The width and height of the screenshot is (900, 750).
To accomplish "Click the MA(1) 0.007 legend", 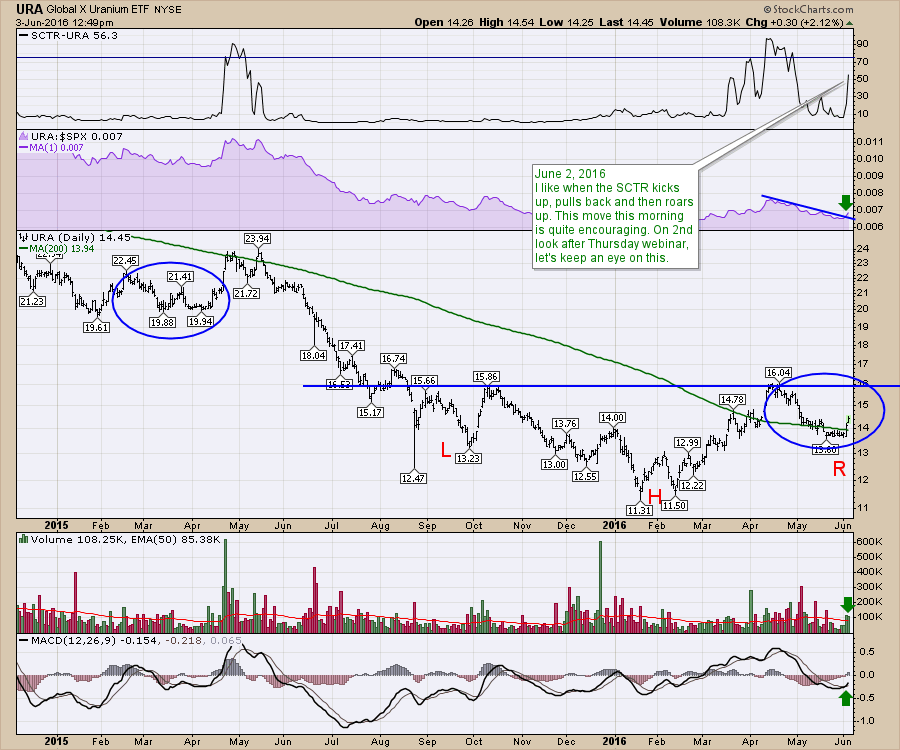I will point(51,147).
